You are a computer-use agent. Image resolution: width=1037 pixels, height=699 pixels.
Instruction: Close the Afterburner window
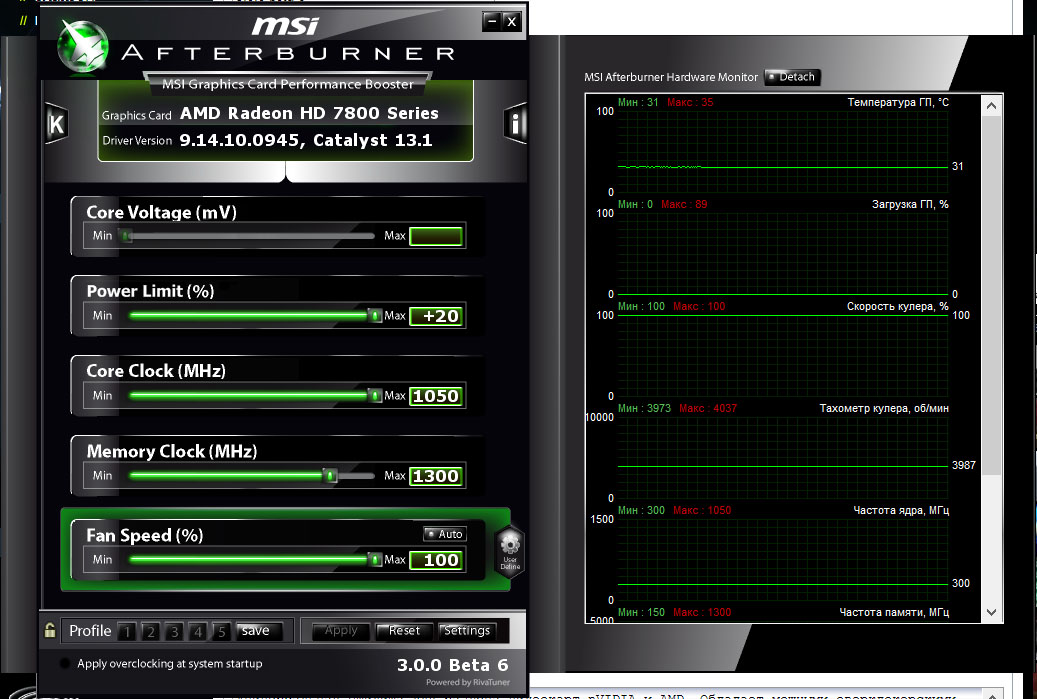click(x=511, y=22)
